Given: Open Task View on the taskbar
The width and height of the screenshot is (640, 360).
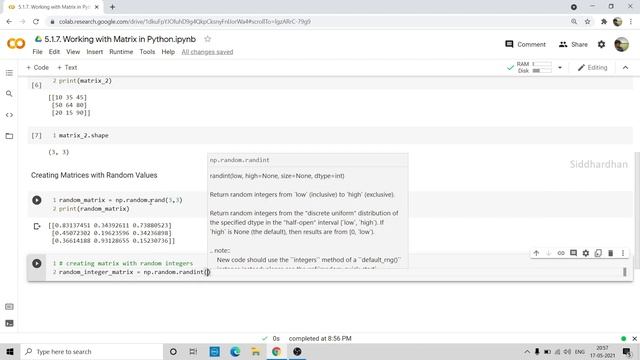Looking at the screenshot, I should pyautogui.click(x=193, y=351).
